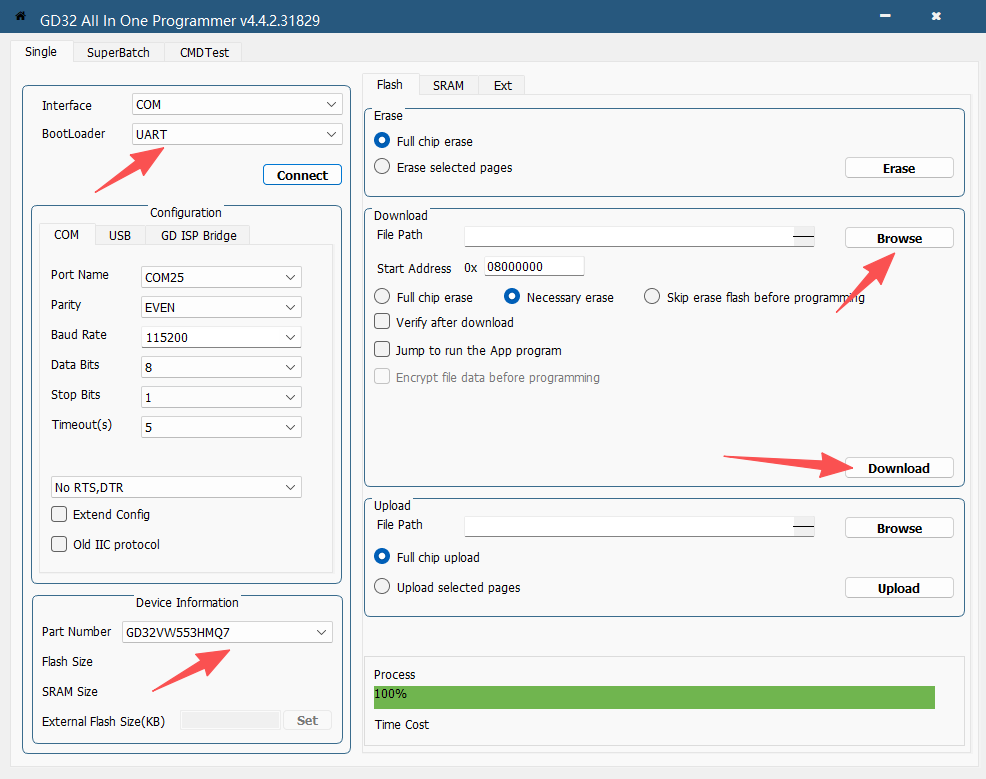Open the Port Name COM25 dropdown
Screen dimensions: 986x779
(x=221, y=277)
